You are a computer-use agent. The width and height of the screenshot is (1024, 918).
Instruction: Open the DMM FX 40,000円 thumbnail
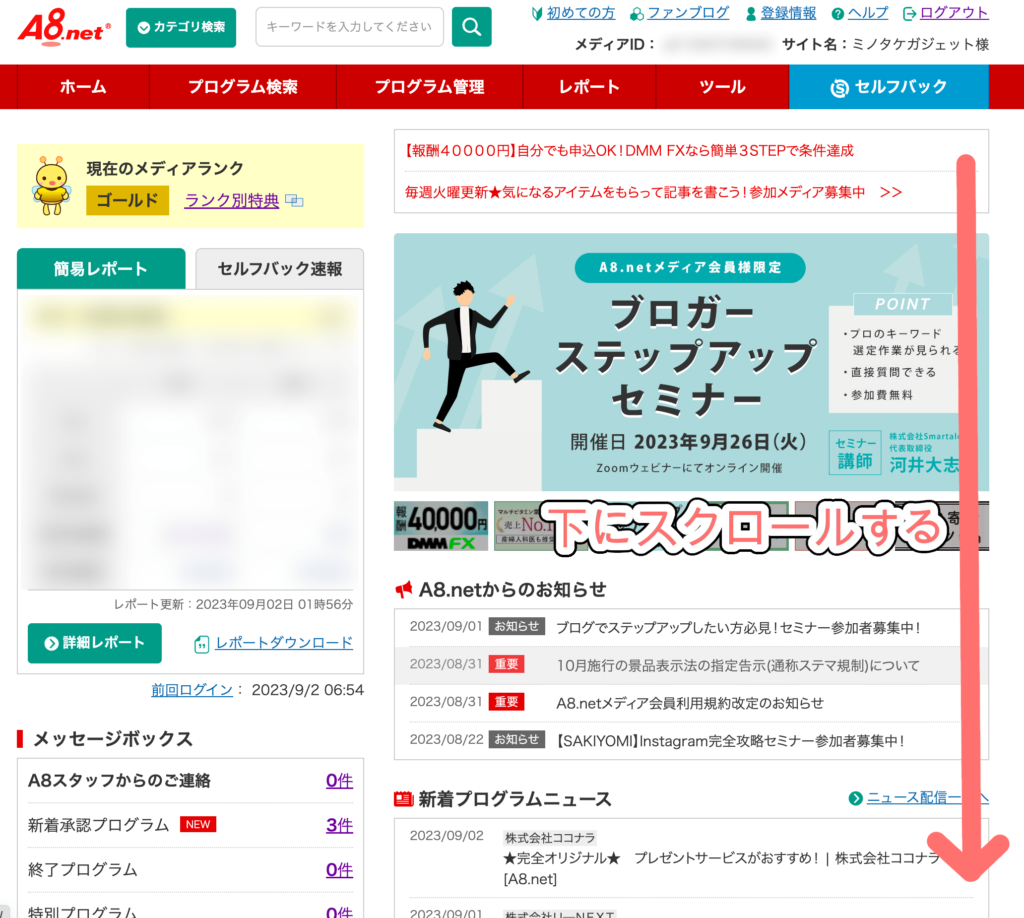(441, 526)
